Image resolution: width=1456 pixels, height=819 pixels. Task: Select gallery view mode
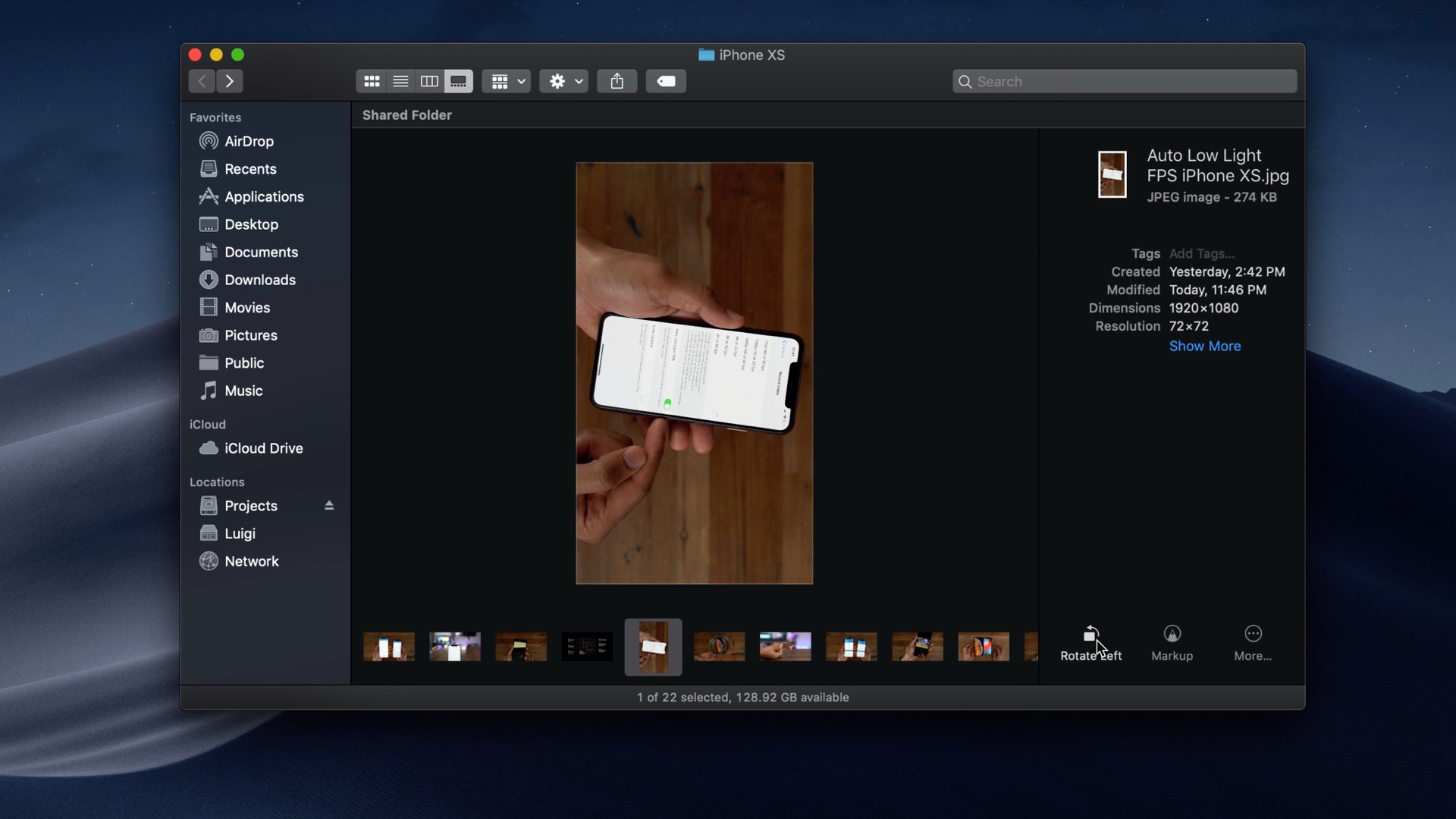458,81
